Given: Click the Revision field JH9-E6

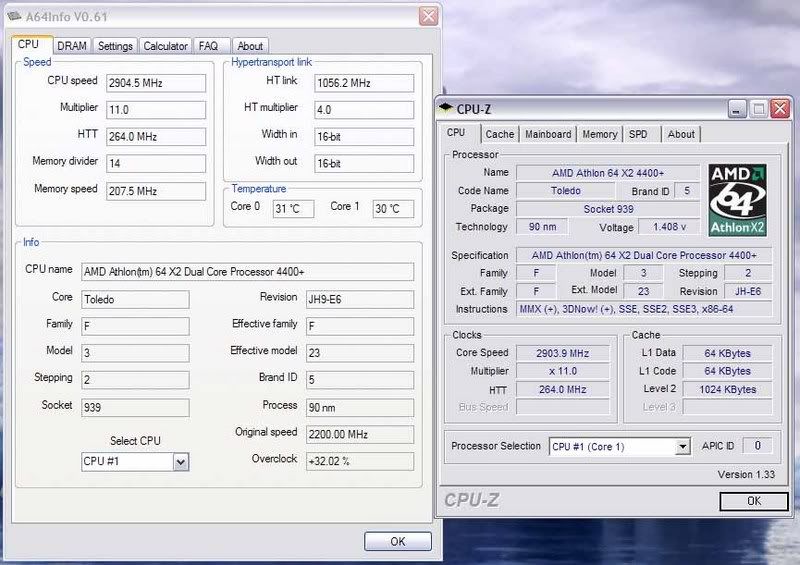Looking at the screenshot, I should [x=360, y=300].
